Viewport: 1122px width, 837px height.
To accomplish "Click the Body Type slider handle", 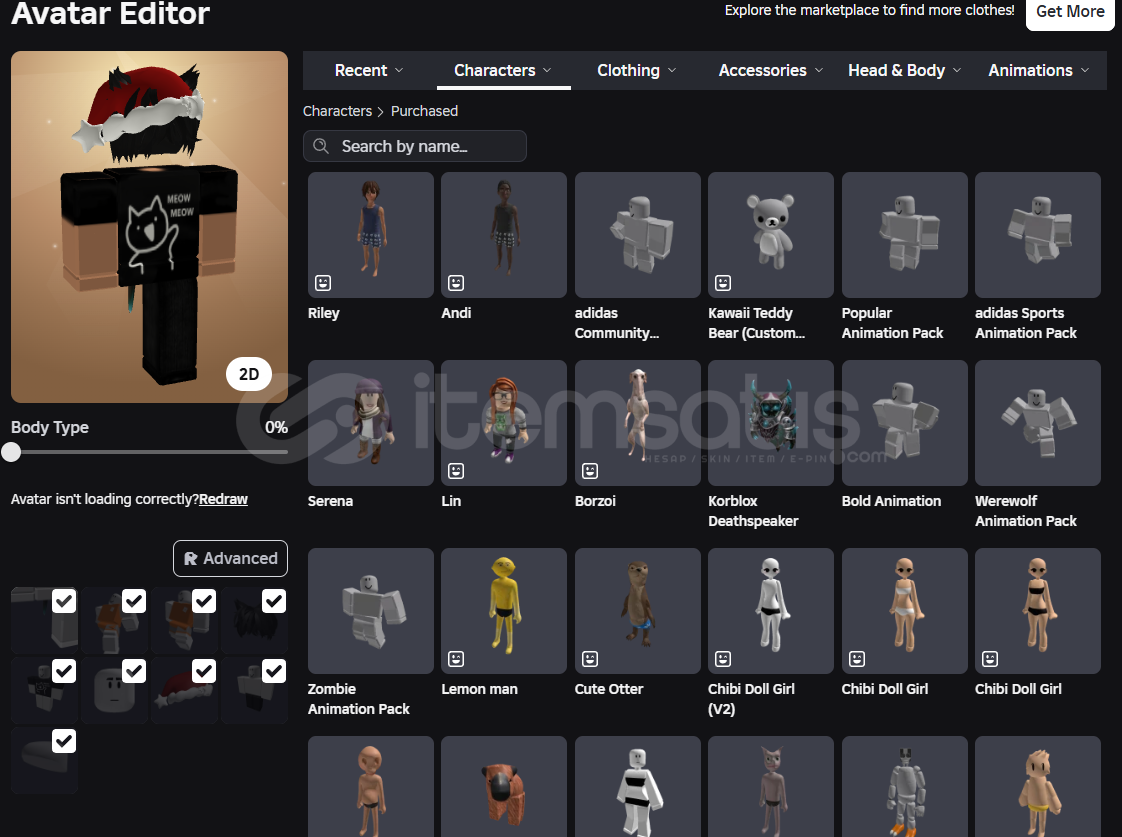I will click(x=11, y=452).
